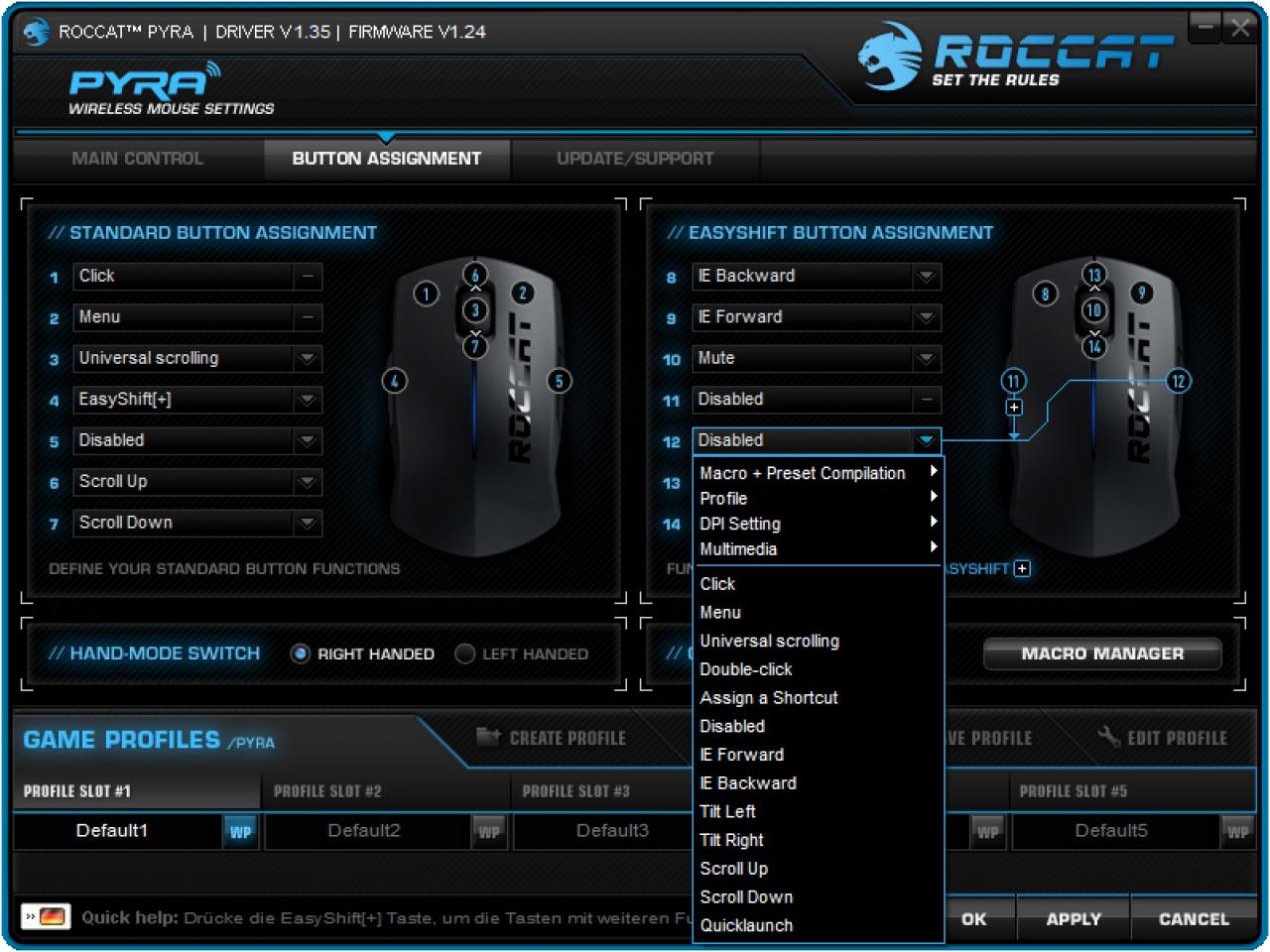Viewport: 1270px width, 952px height.
Task: Open the Macro Manager
Action: 1102,654
